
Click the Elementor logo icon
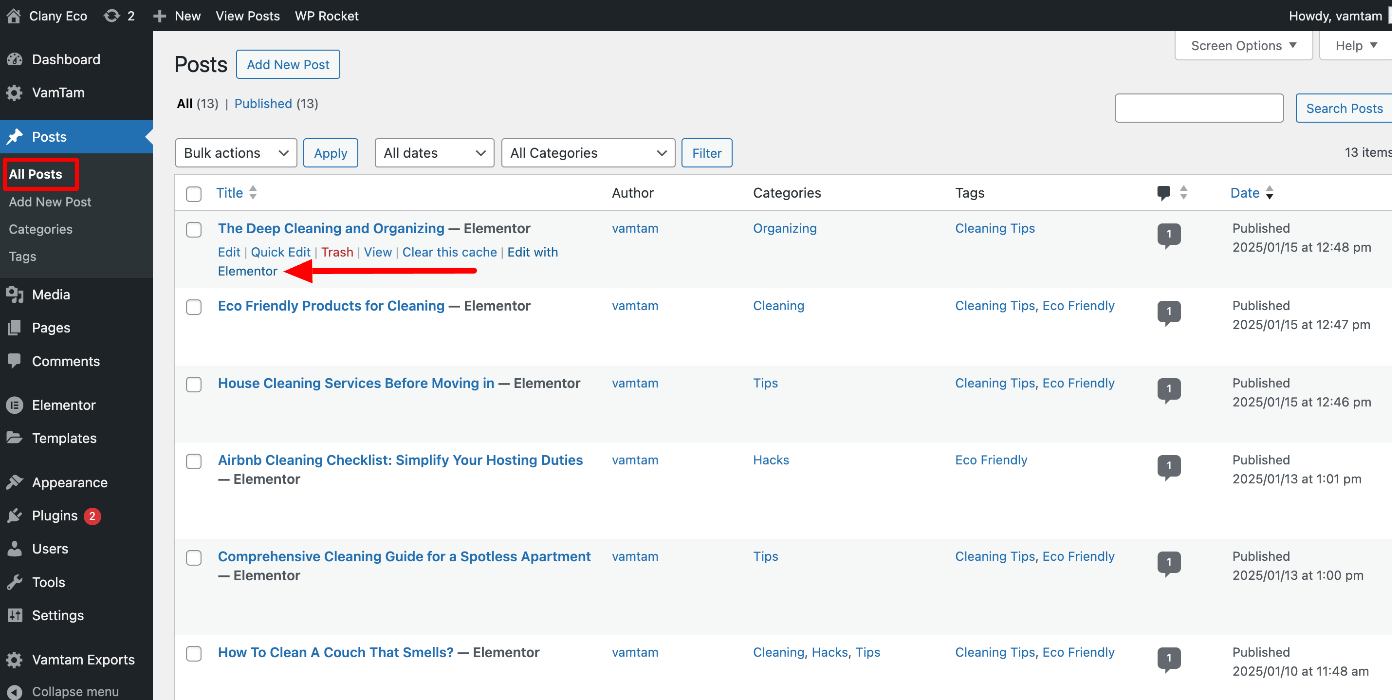click(14, 405)
